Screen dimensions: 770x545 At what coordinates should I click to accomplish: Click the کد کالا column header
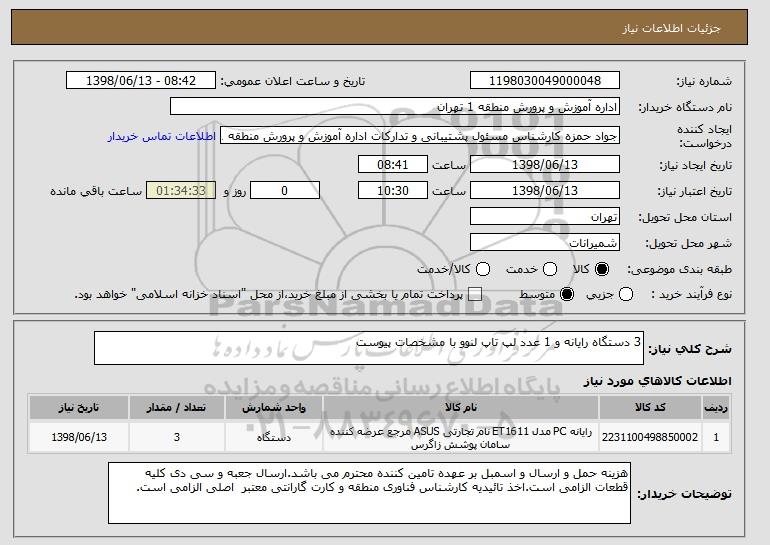coord(650,408)
